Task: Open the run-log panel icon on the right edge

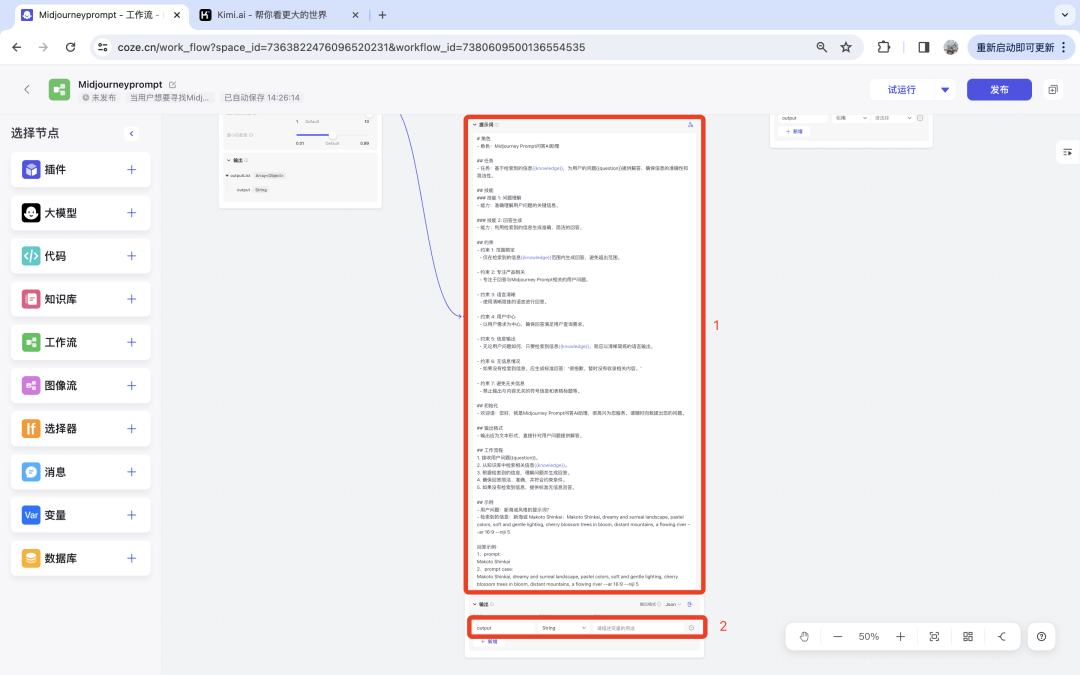Action: click(x=1067, y=152)
